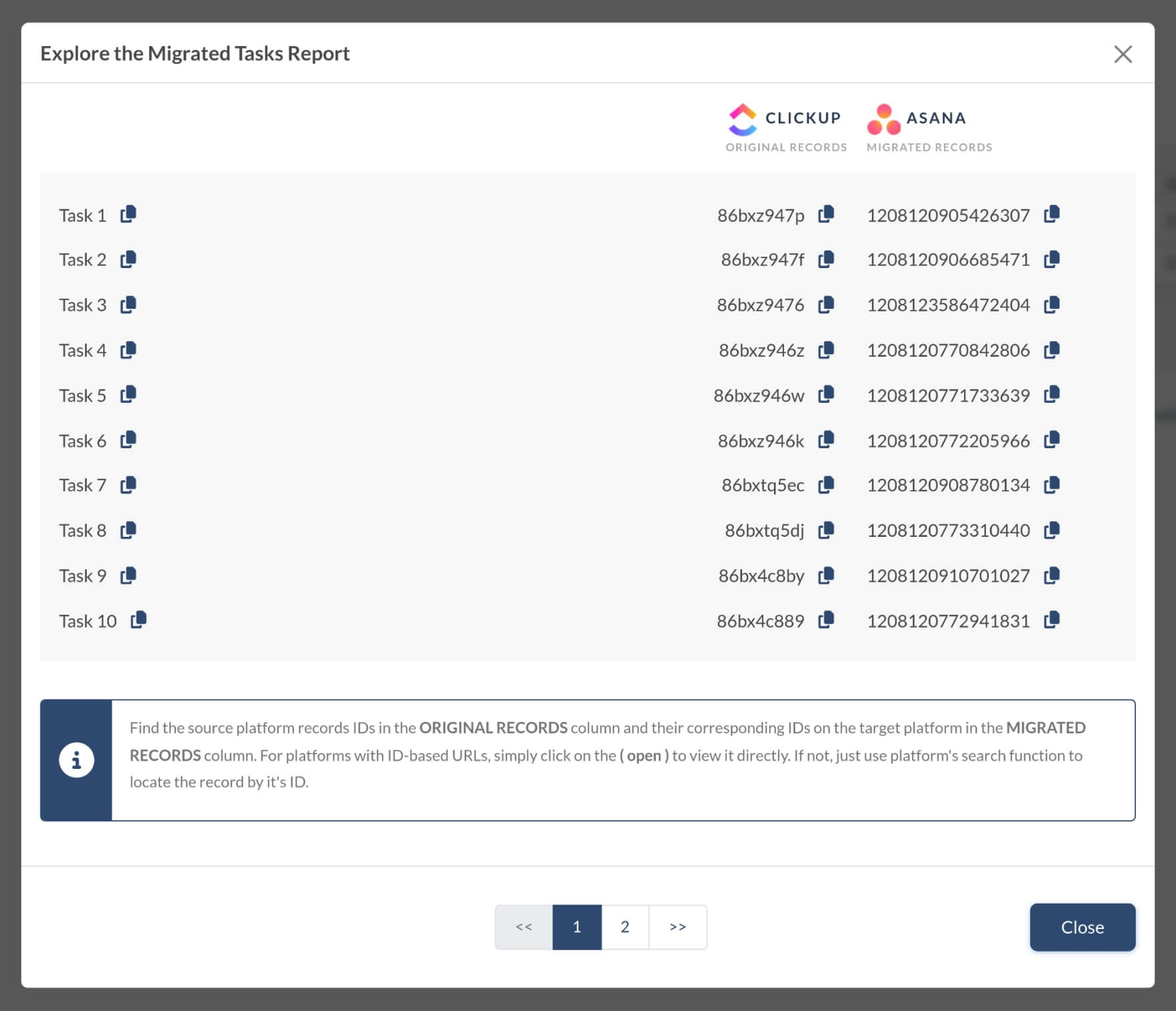
Task: Click the 86bxz947p record ID text
Action: tap(761, 215)
